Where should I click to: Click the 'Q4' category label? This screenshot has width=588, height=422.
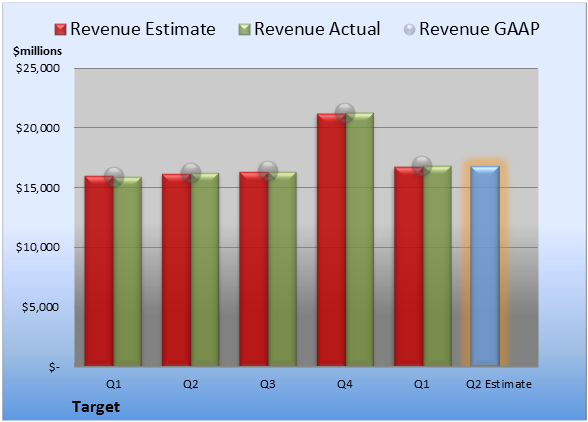click(x=345, y=384)
